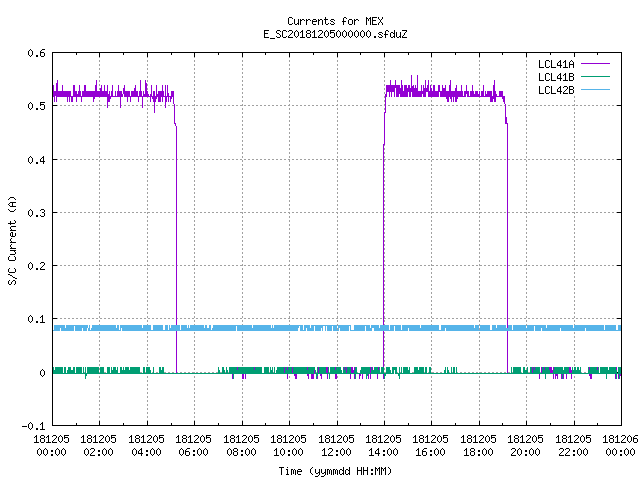Click the purple LCL41A legend line sample
The width and height of the screenshot is (640, 480).
595,64
